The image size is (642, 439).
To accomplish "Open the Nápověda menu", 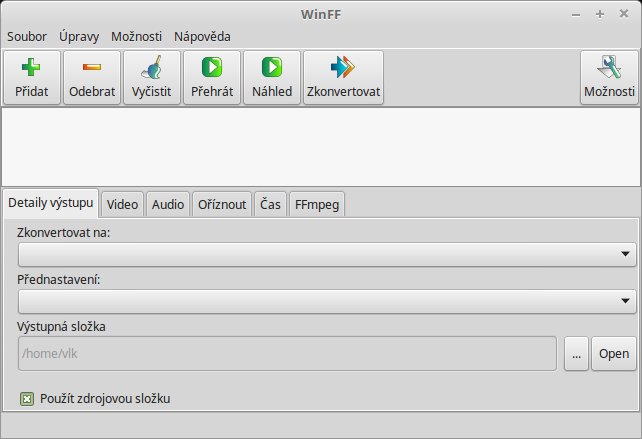I will [x=202, y=37].
